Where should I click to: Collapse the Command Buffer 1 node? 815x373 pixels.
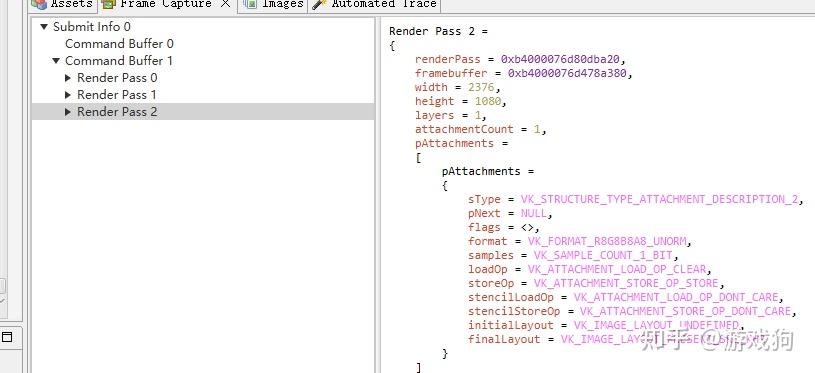point(56,61)
